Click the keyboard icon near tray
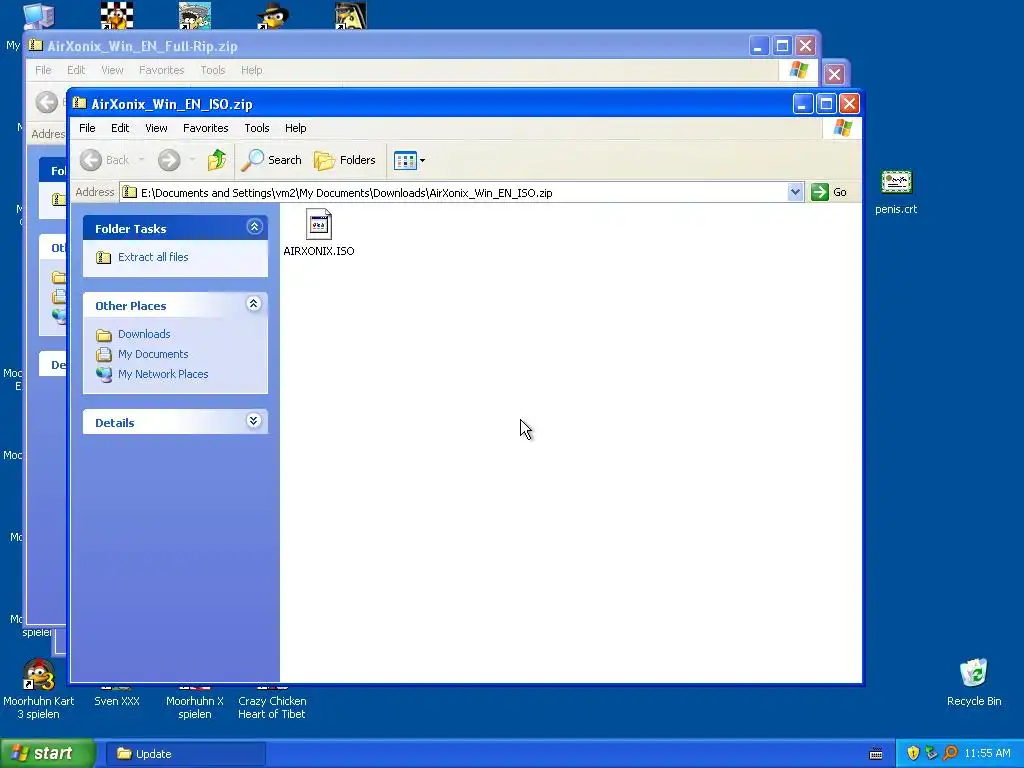The height and width of the screenshot is (768, 1024). tap(876, 754)
